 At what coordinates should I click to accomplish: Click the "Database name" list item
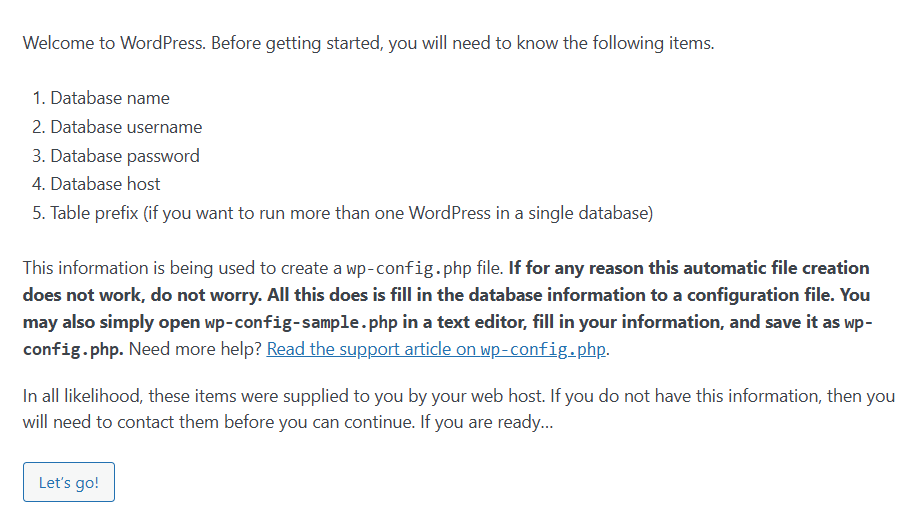(x=110, y=98)
